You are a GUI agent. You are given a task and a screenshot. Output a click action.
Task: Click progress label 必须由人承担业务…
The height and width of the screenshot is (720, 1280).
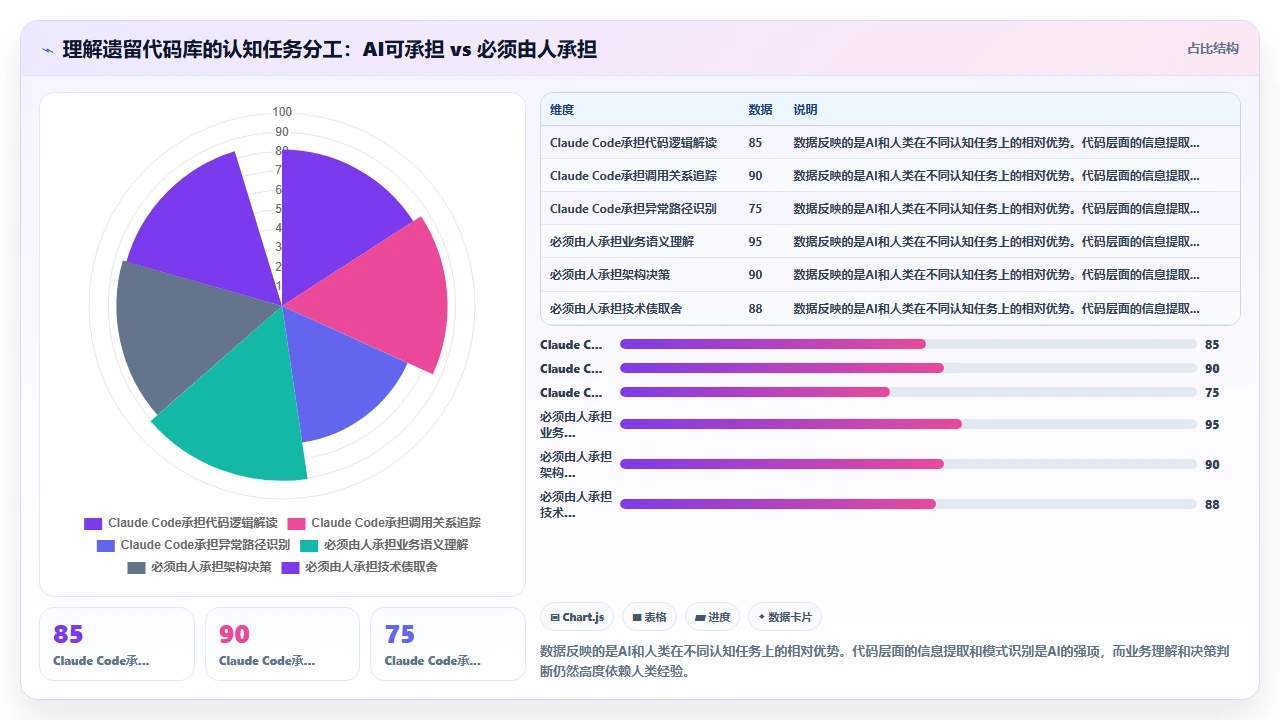coord(576,424)
